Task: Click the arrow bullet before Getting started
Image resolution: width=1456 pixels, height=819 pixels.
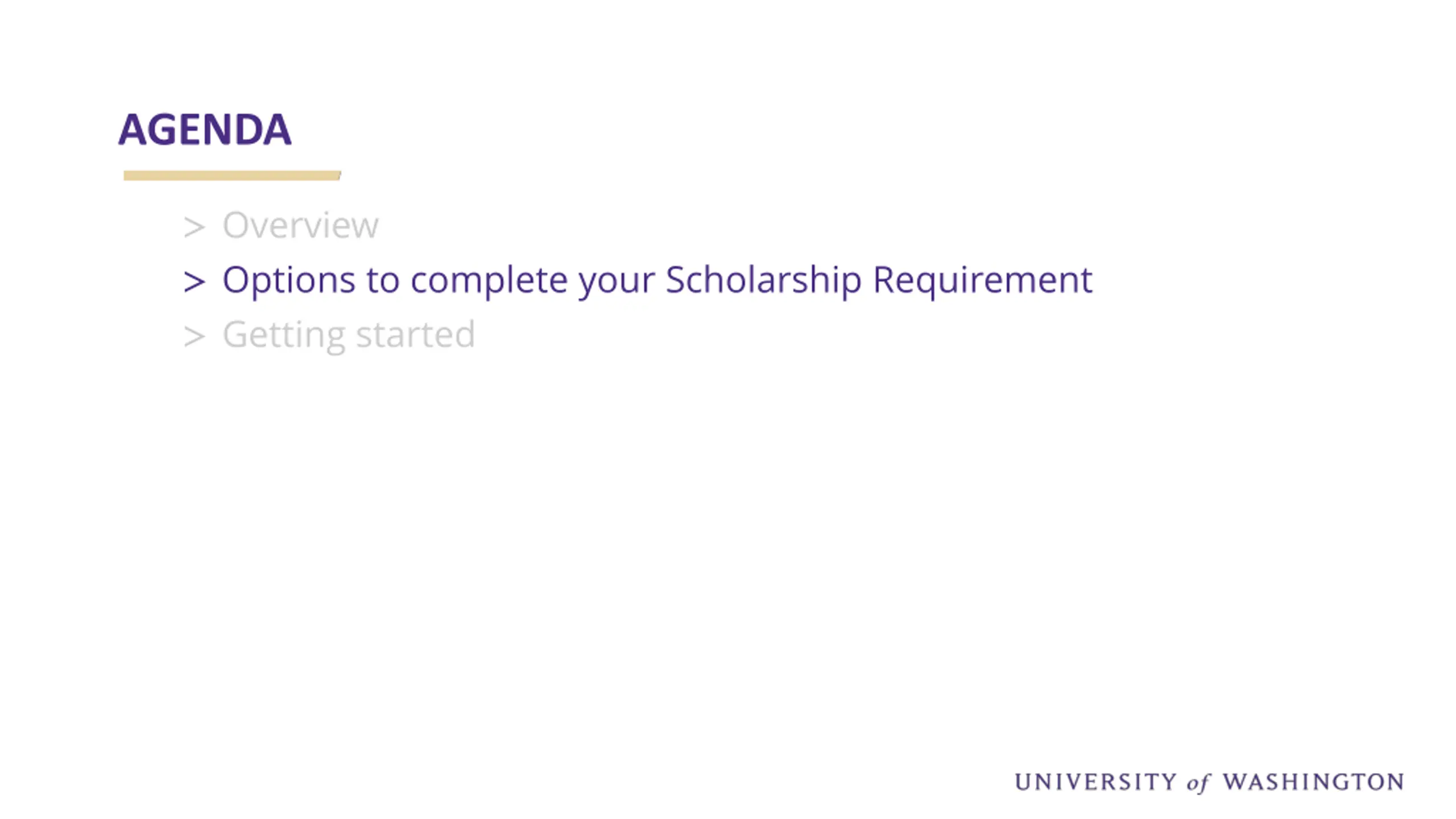Action: (x=194, y=336)
